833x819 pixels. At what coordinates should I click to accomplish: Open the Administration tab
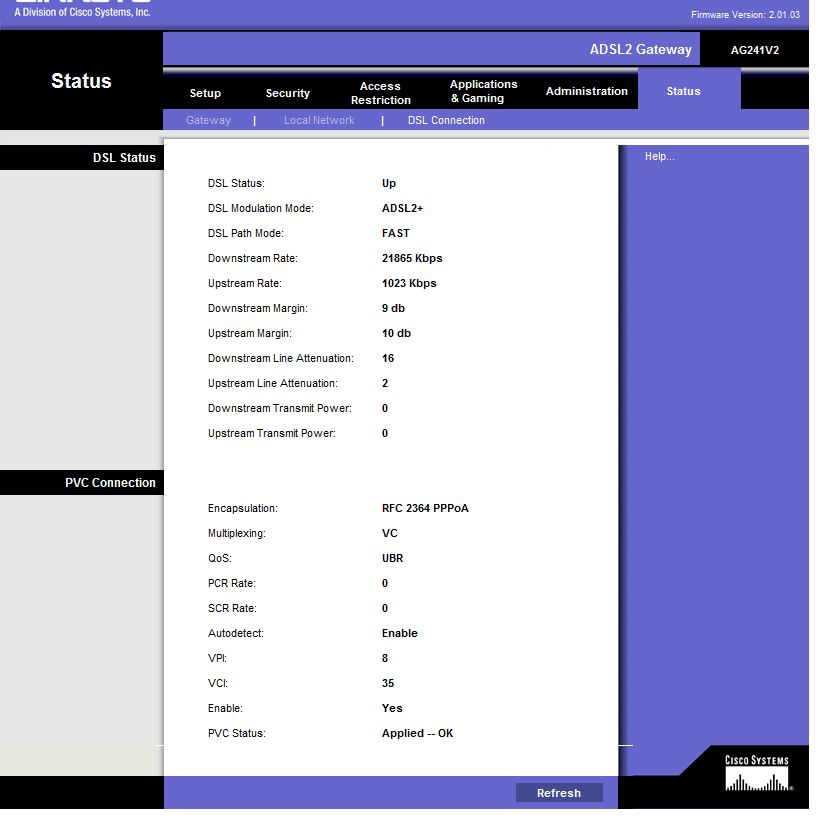tap(586, 91)
